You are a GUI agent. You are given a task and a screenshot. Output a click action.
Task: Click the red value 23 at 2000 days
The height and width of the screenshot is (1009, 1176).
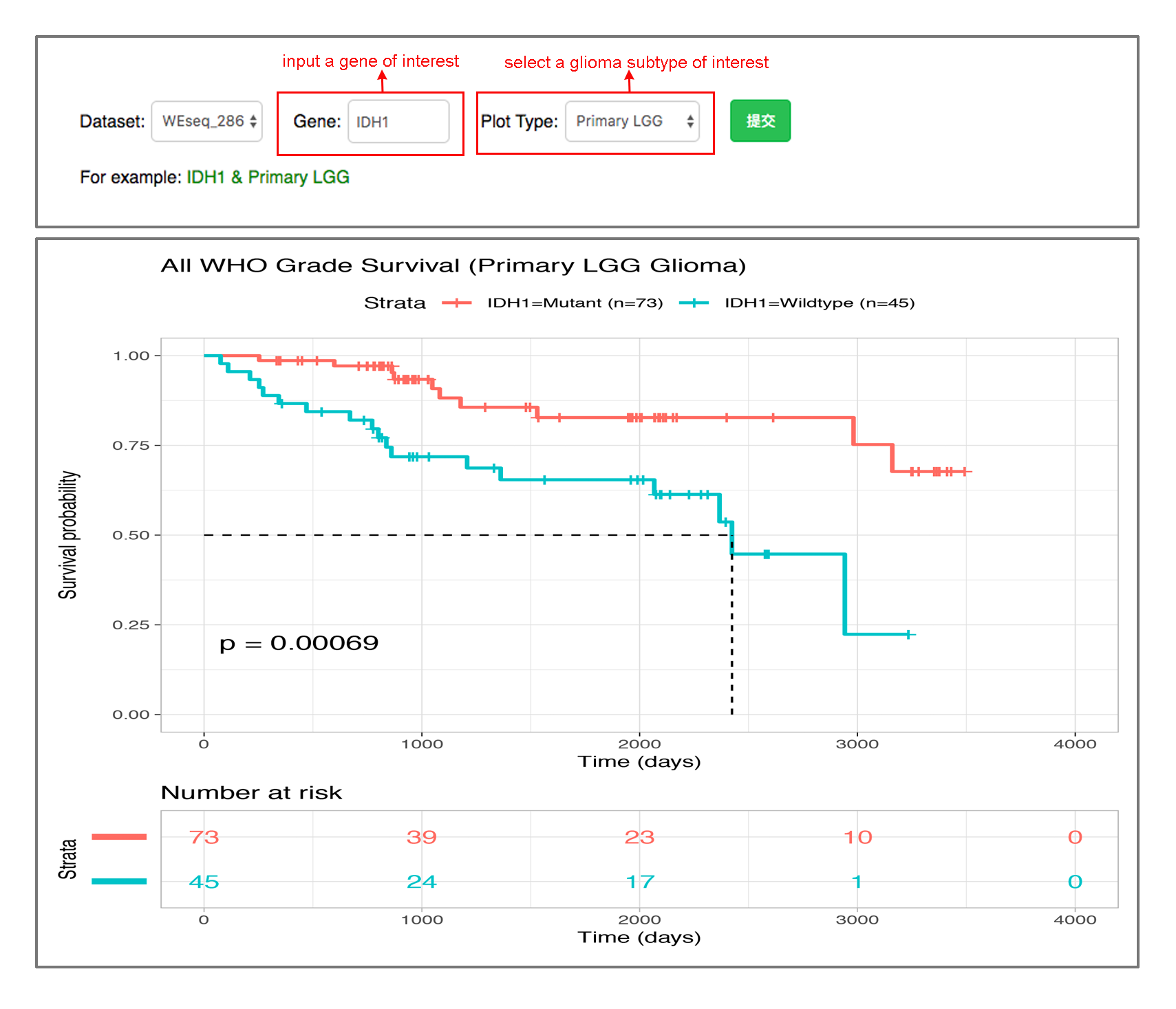coord(639,837)
